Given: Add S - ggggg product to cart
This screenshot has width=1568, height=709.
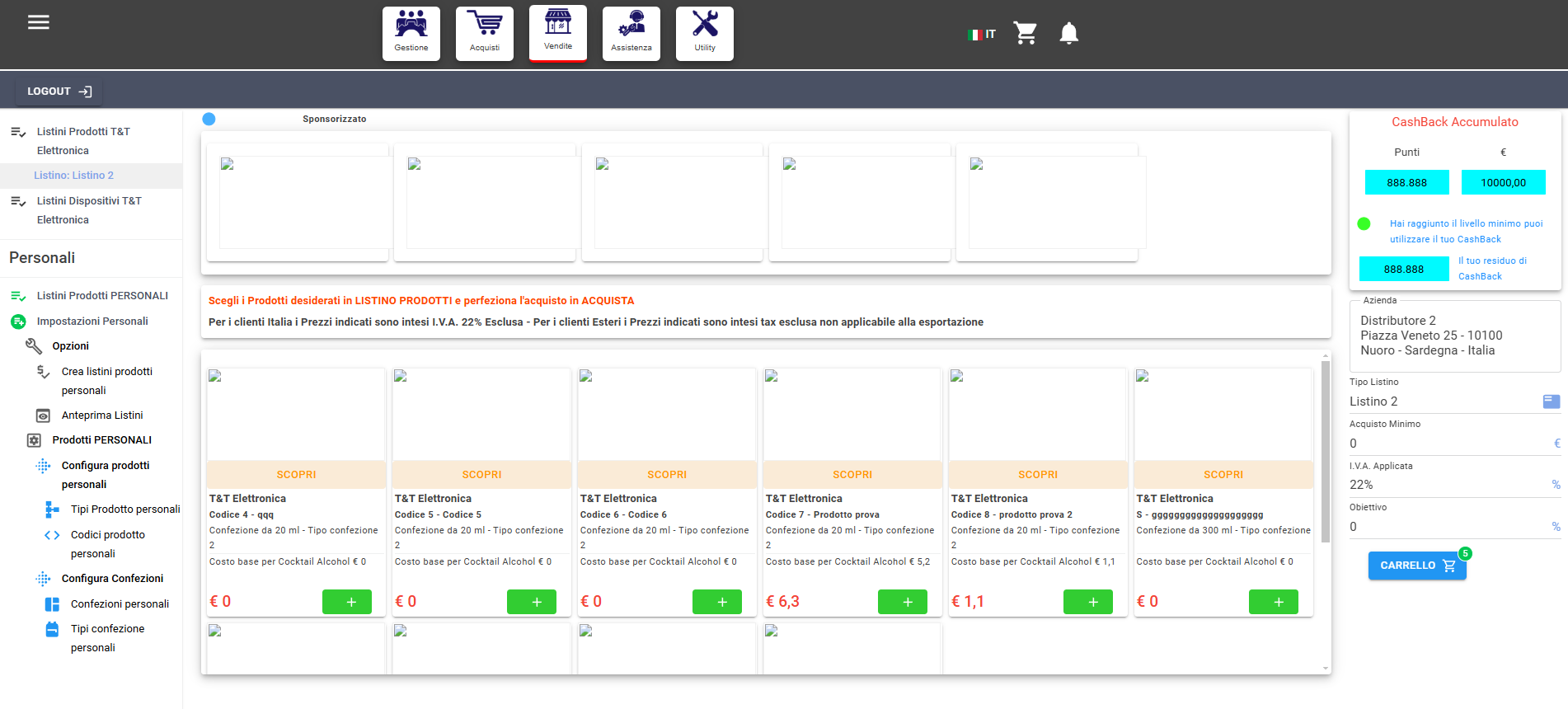Looking at the screenshot, I should tap(1274, 602).
